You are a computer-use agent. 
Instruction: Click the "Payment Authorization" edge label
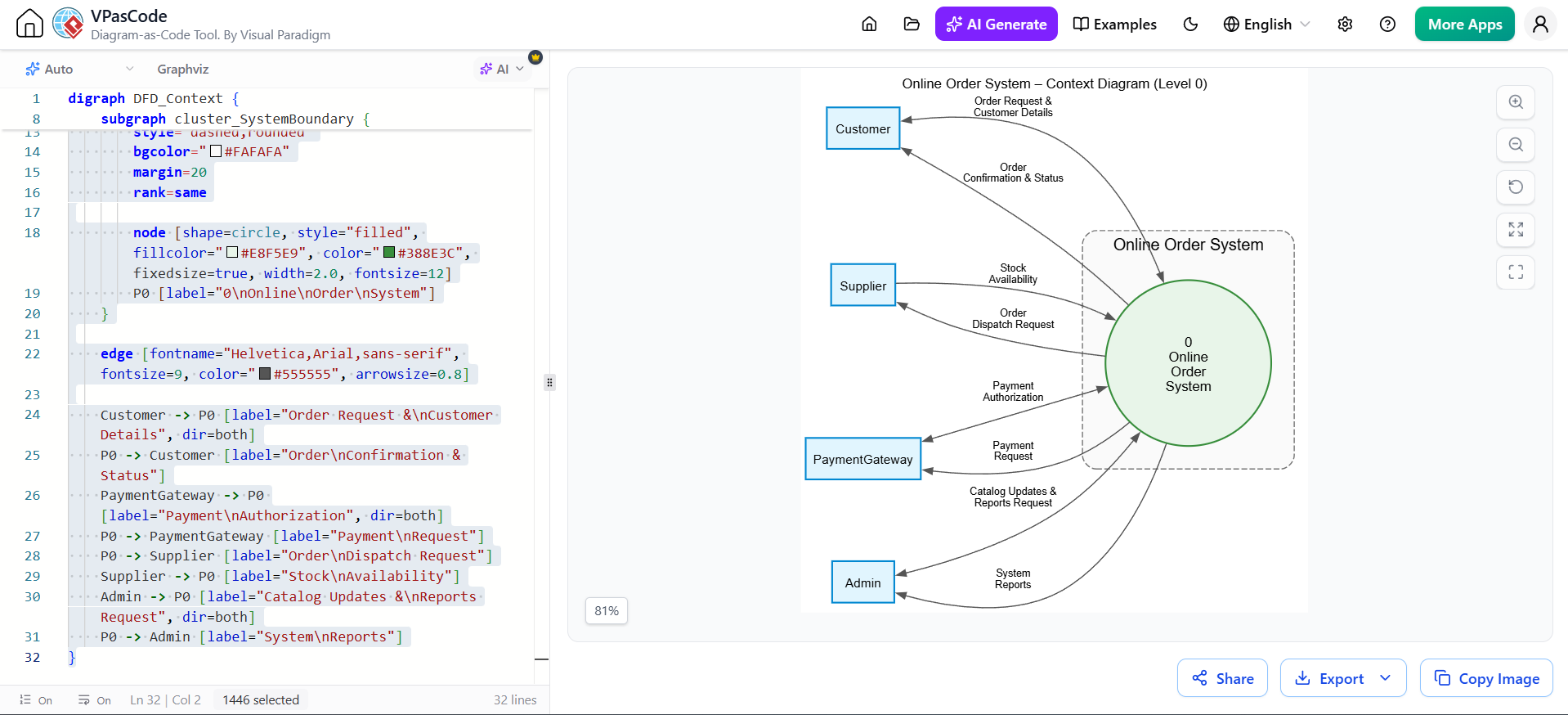click(x=1013, y=392)
